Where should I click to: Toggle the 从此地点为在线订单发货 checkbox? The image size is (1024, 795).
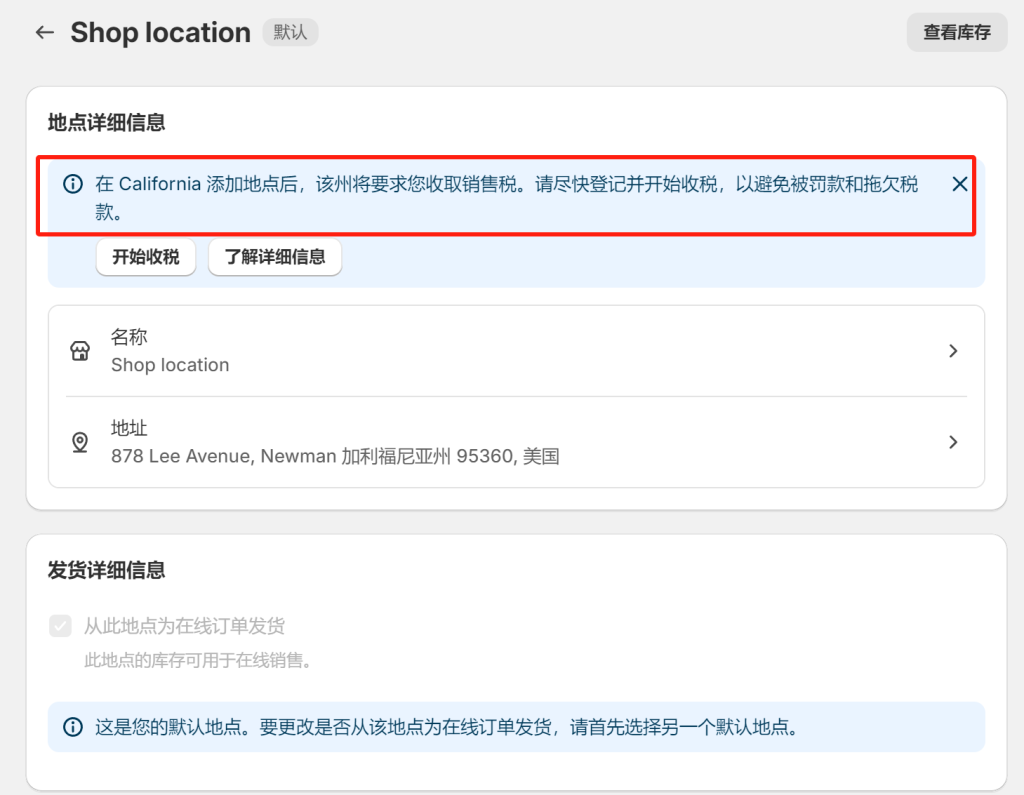pyautogui.click(x=61, y=626)
